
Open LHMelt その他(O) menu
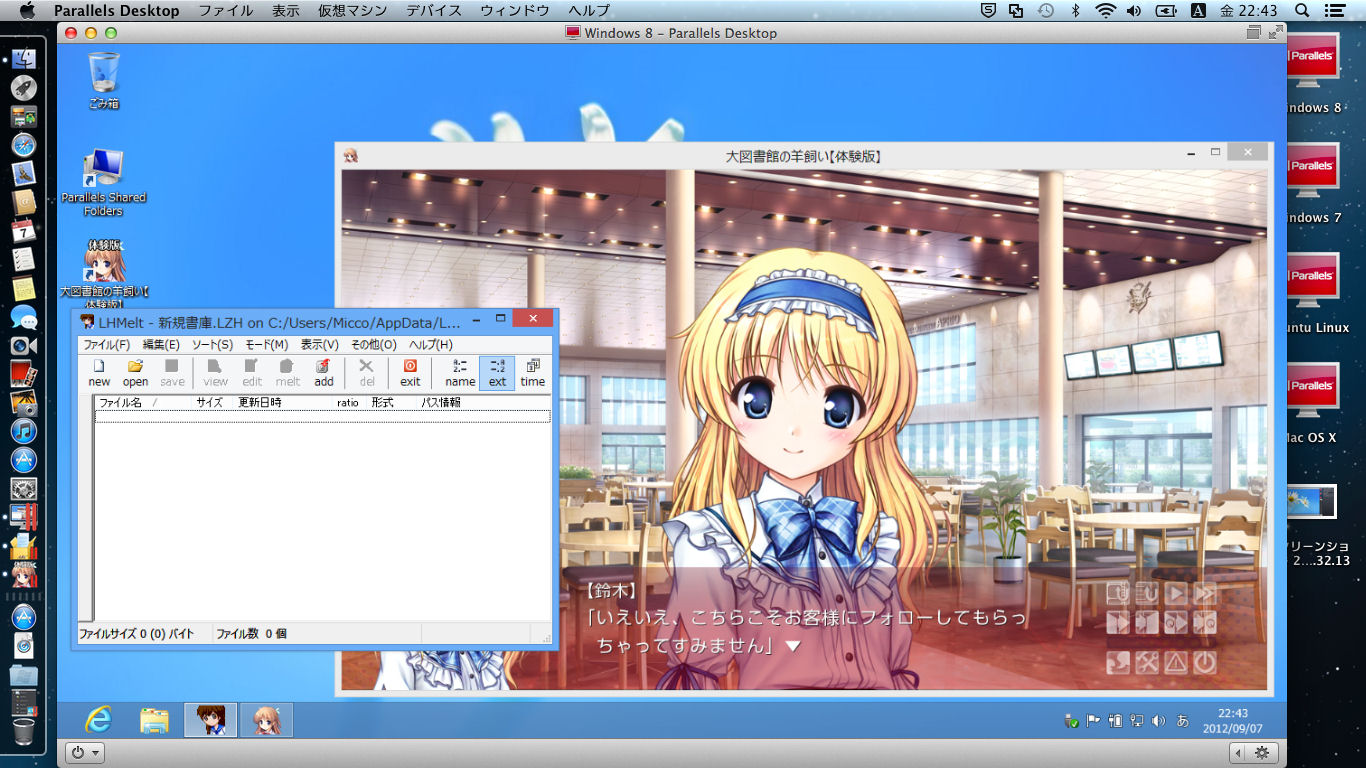374,344
